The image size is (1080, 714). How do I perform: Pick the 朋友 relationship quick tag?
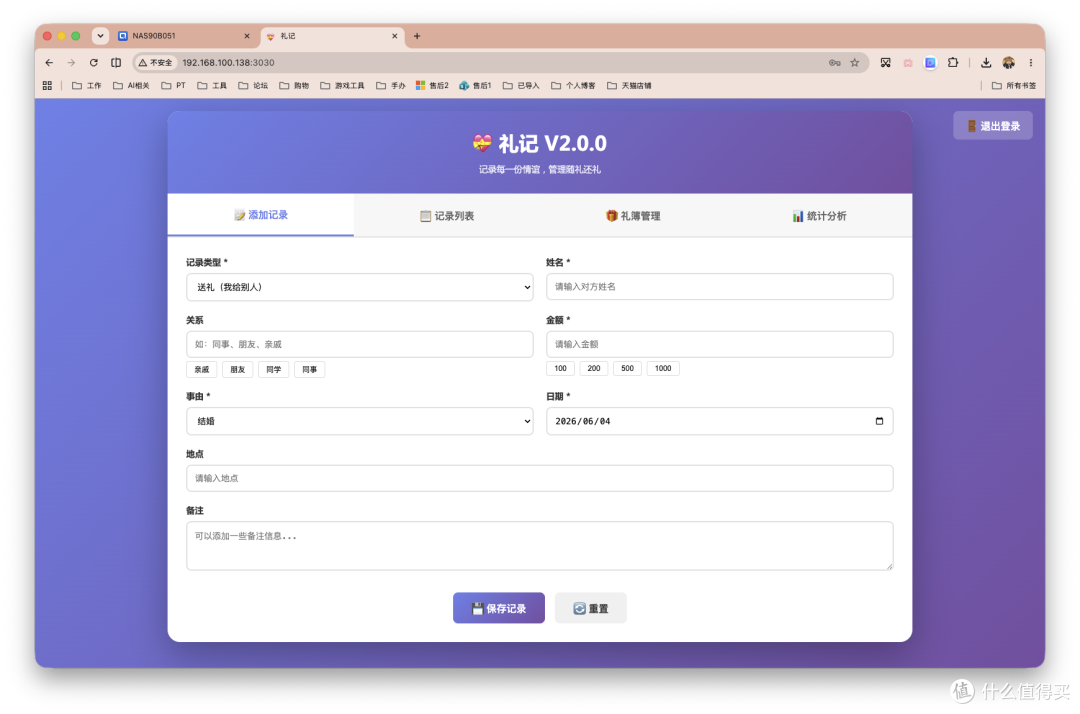(238, 370)
